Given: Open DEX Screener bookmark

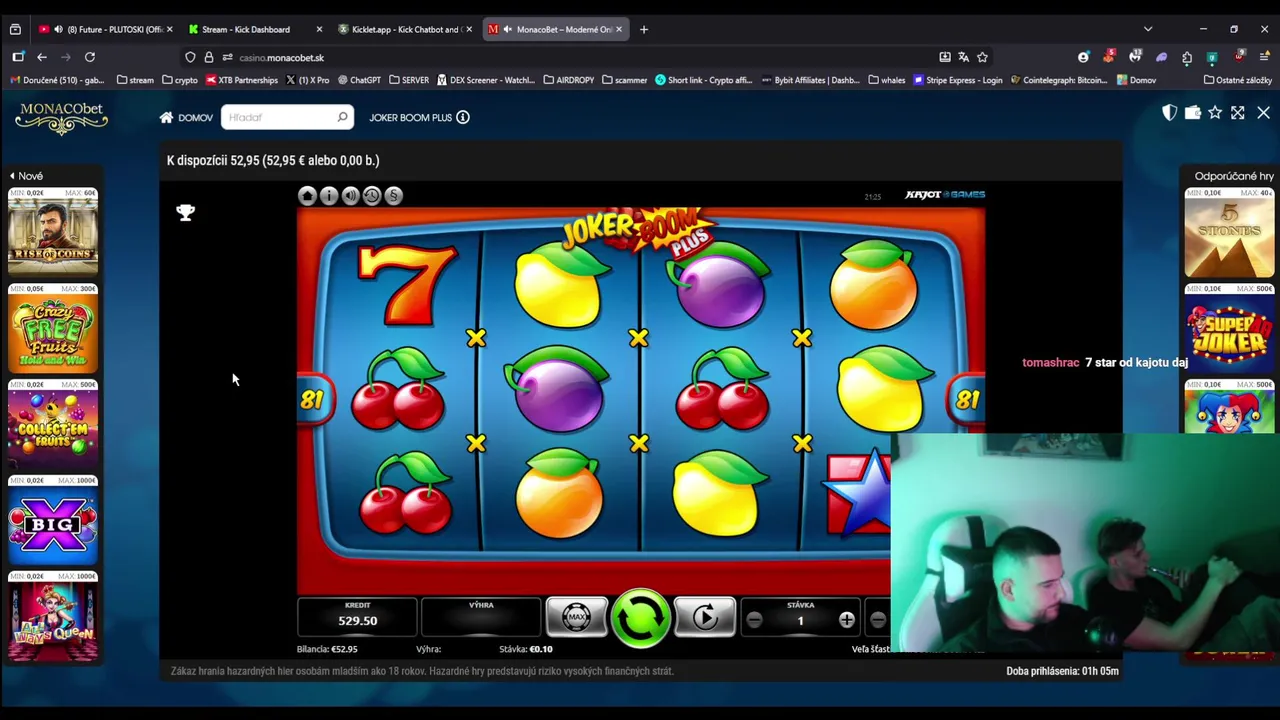Looking at the screenshot, I should tap(485, 80).
